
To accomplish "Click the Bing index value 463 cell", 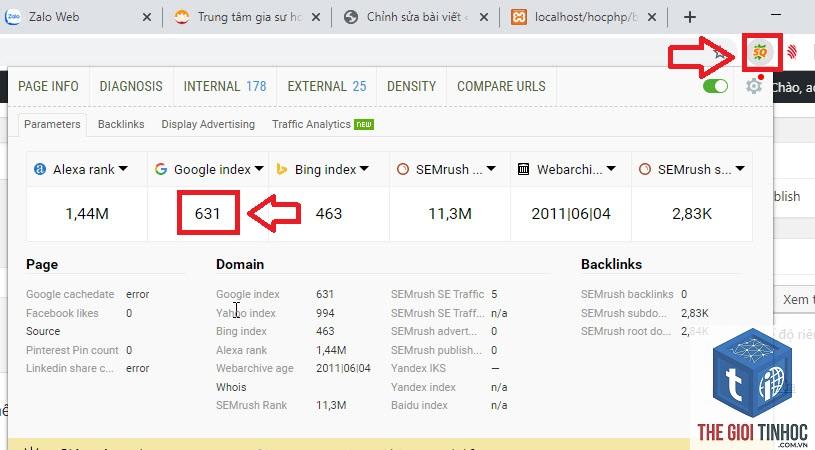I will tap(328, 214).
